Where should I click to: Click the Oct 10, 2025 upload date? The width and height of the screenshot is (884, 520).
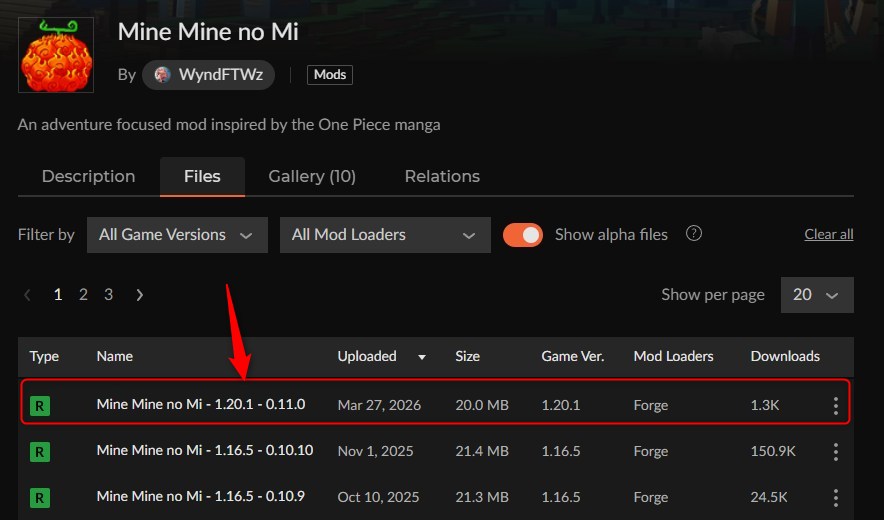click(x=378, y=498)
